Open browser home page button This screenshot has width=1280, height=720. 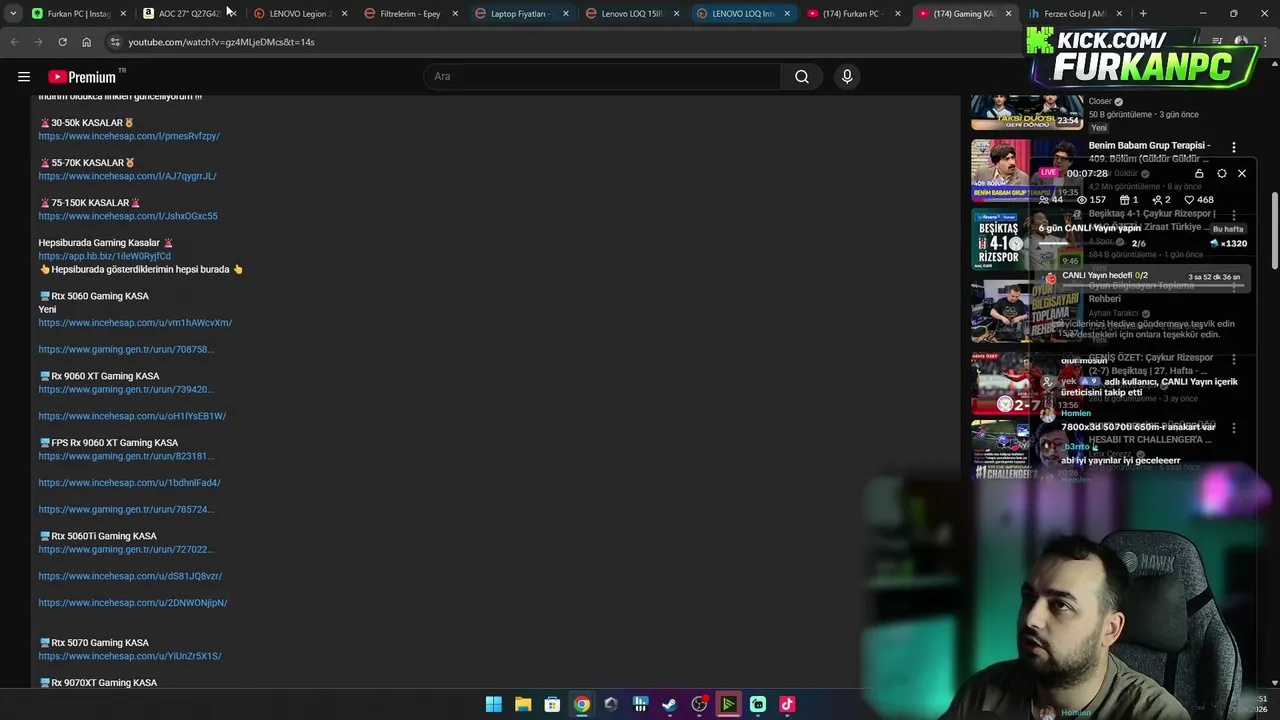86,42
